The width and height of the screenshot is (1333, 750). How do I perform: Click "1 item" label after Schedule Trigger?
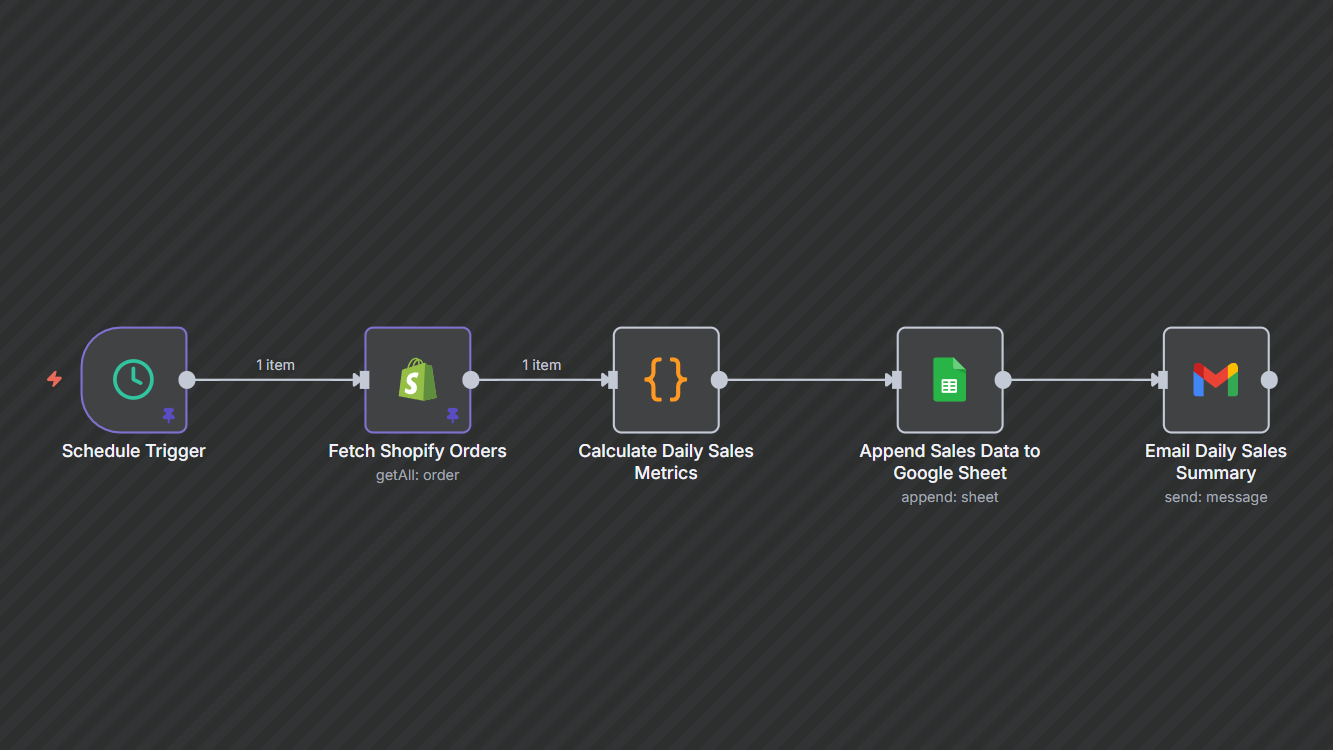click(275, 365)
